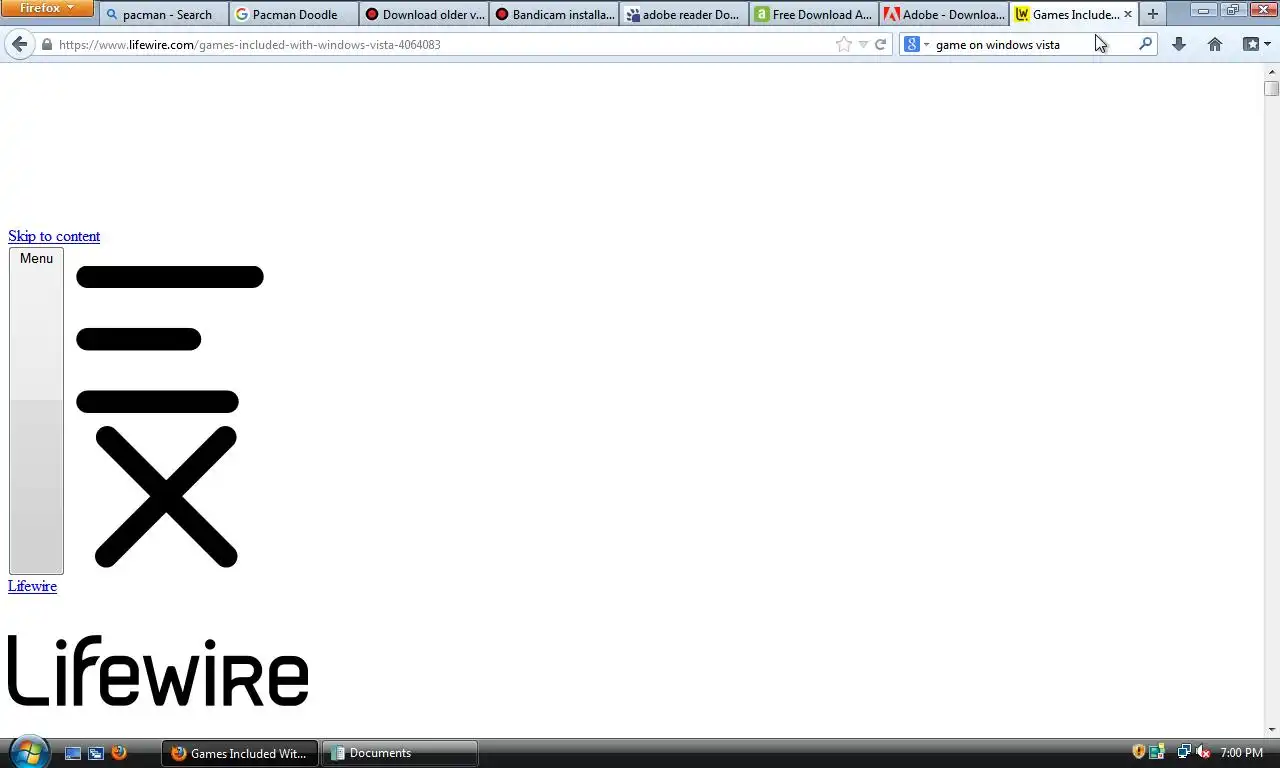
Task: Click the 7:00 PM clock
Action: coord(1242,753)
